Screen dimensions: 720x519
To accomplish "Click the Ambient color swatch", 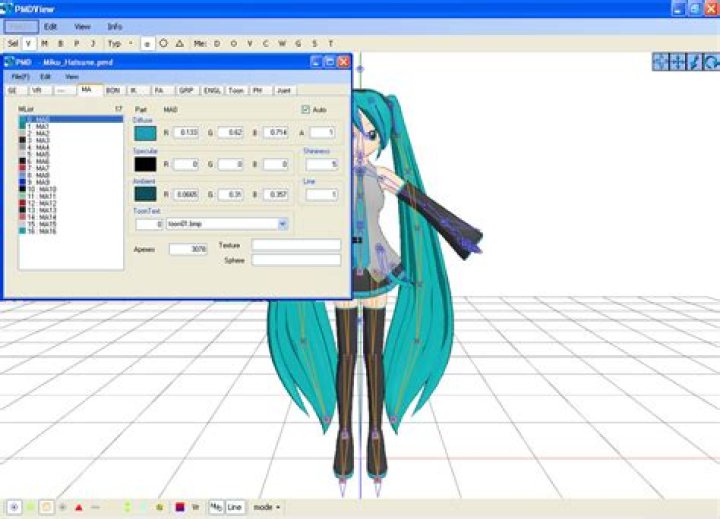I will point(145,194).
